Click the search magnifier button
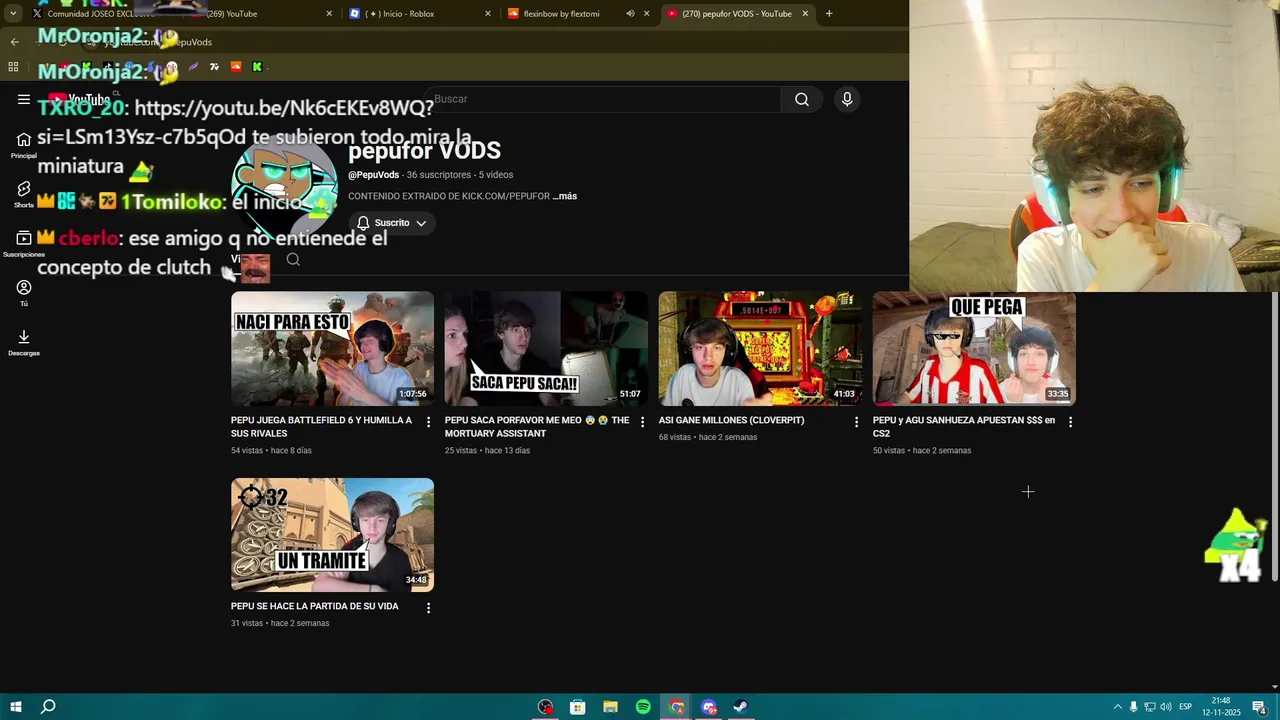1280x720 pixels. click(802, 99)
